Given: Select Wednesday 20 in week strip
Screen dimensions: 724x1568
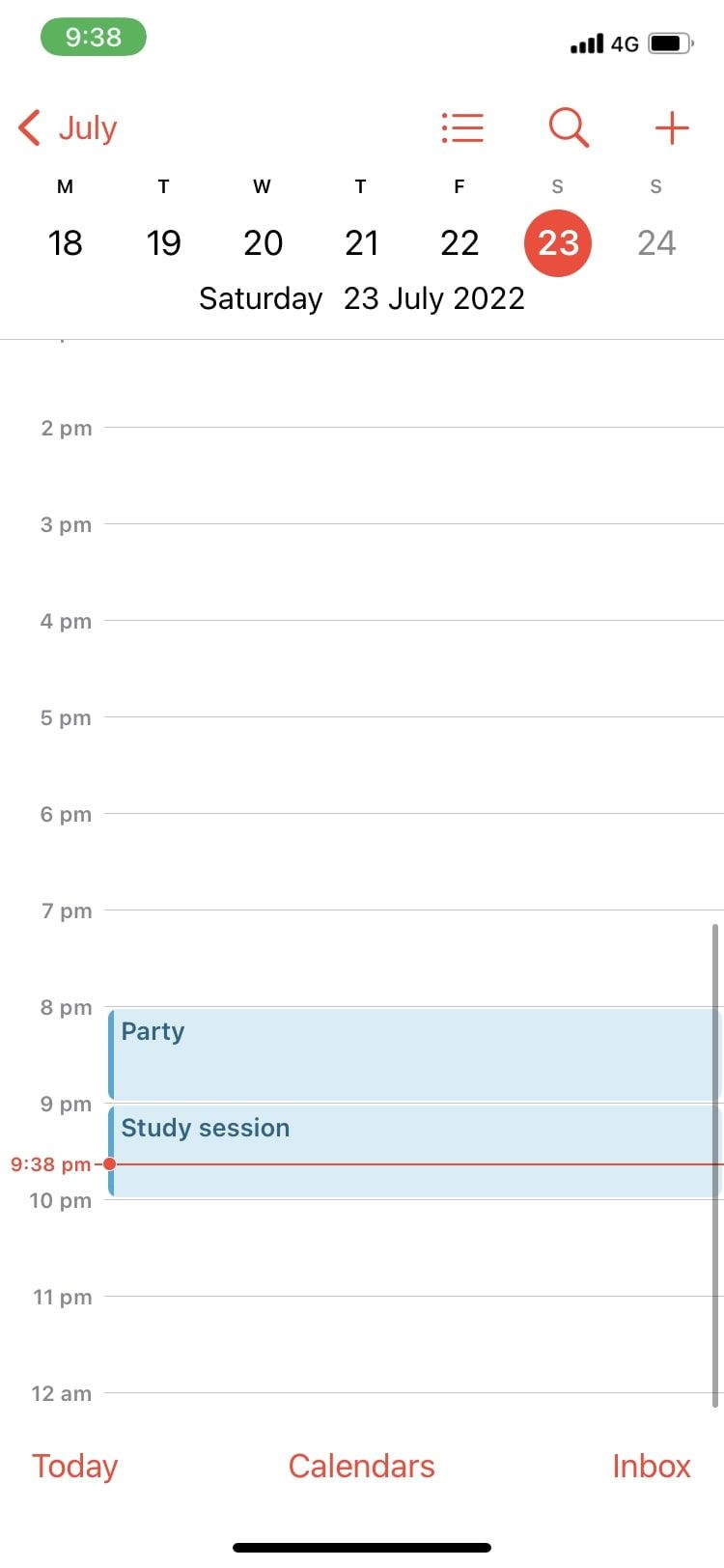Looking at the screenshot, I should (263, 242).
